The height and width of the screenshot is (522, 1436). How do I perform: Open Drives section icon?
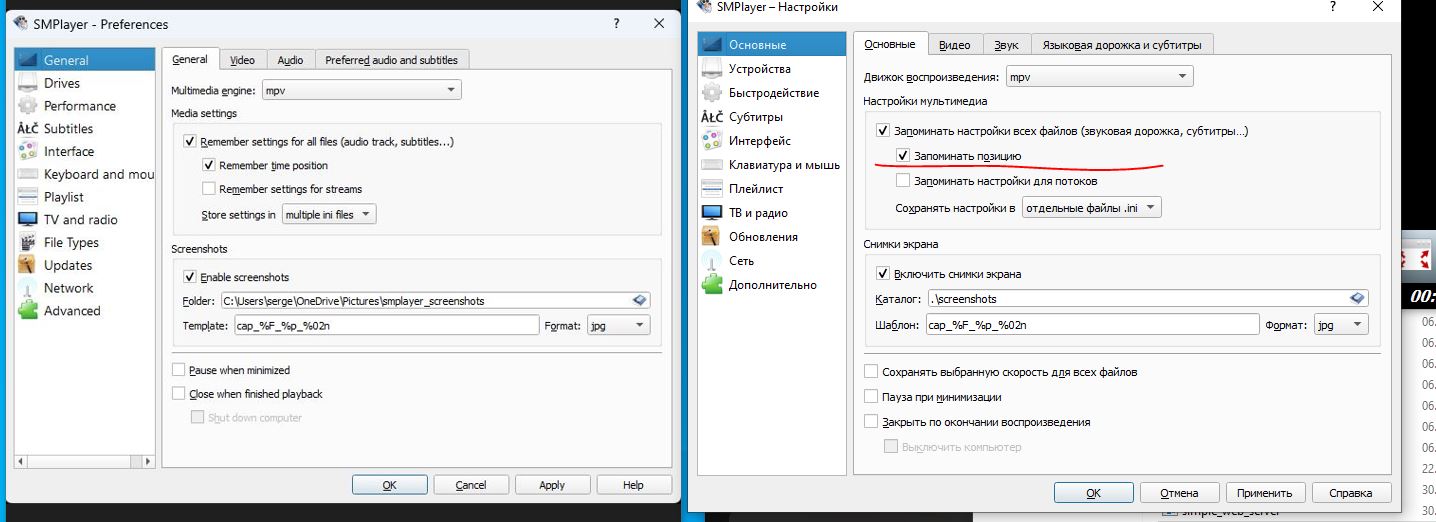click(27, 83)
